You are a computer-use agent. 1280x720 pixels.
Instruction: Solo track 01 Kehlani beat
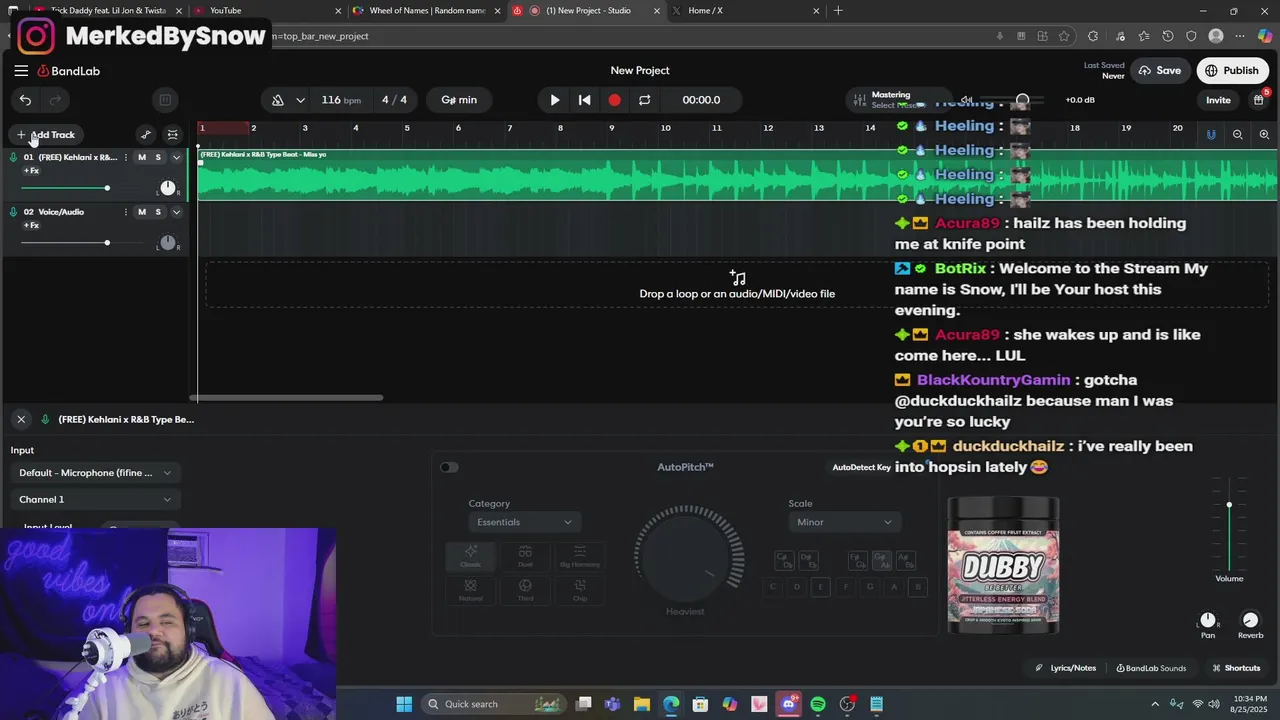click(x=158, y=157)
